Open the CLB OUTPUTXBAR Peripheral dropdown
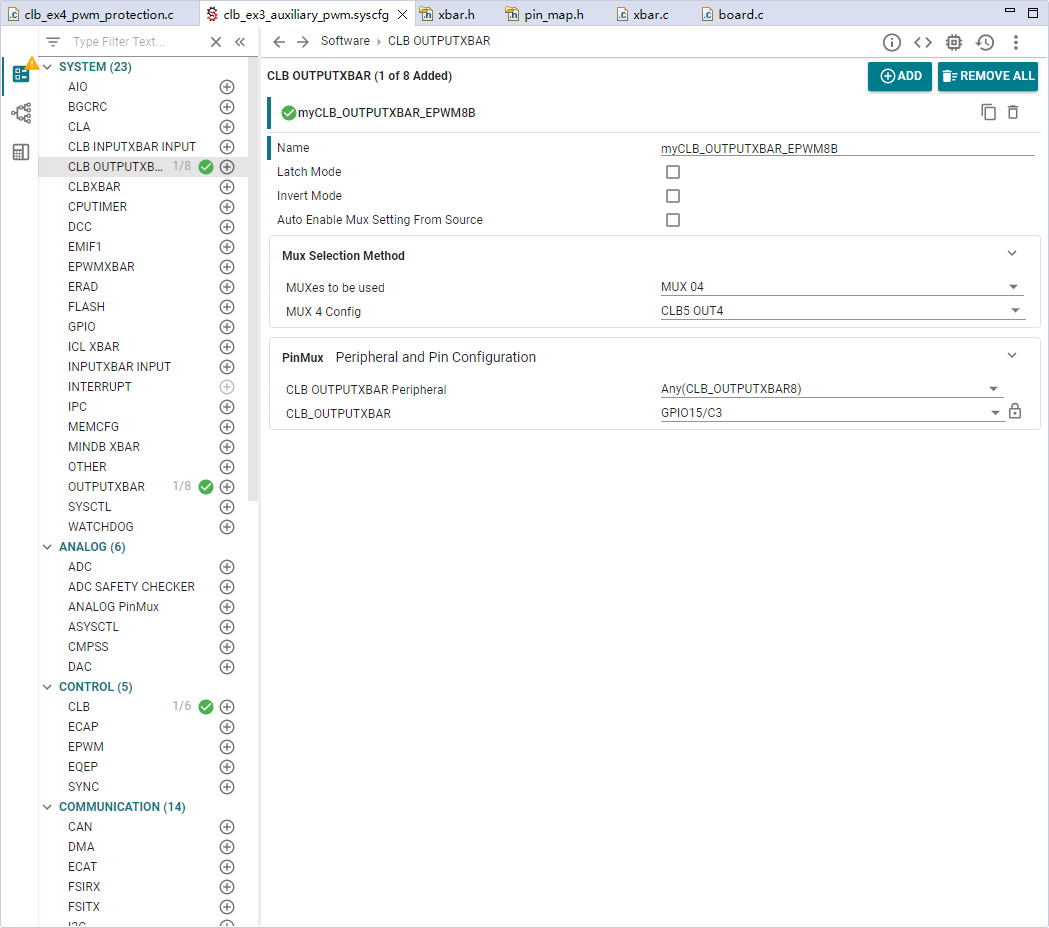Viewport: 1049px width, 928px height. (x=831, y=389)
